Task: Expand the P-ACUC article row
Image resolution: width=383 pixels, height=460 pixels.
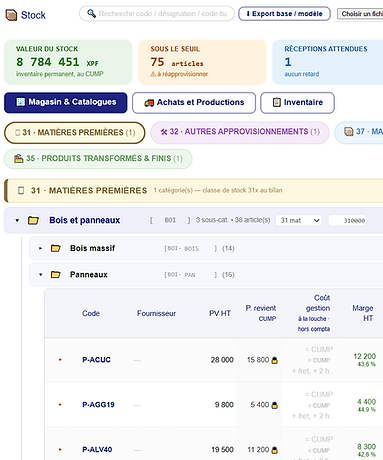Action: [x=60, y=360]
